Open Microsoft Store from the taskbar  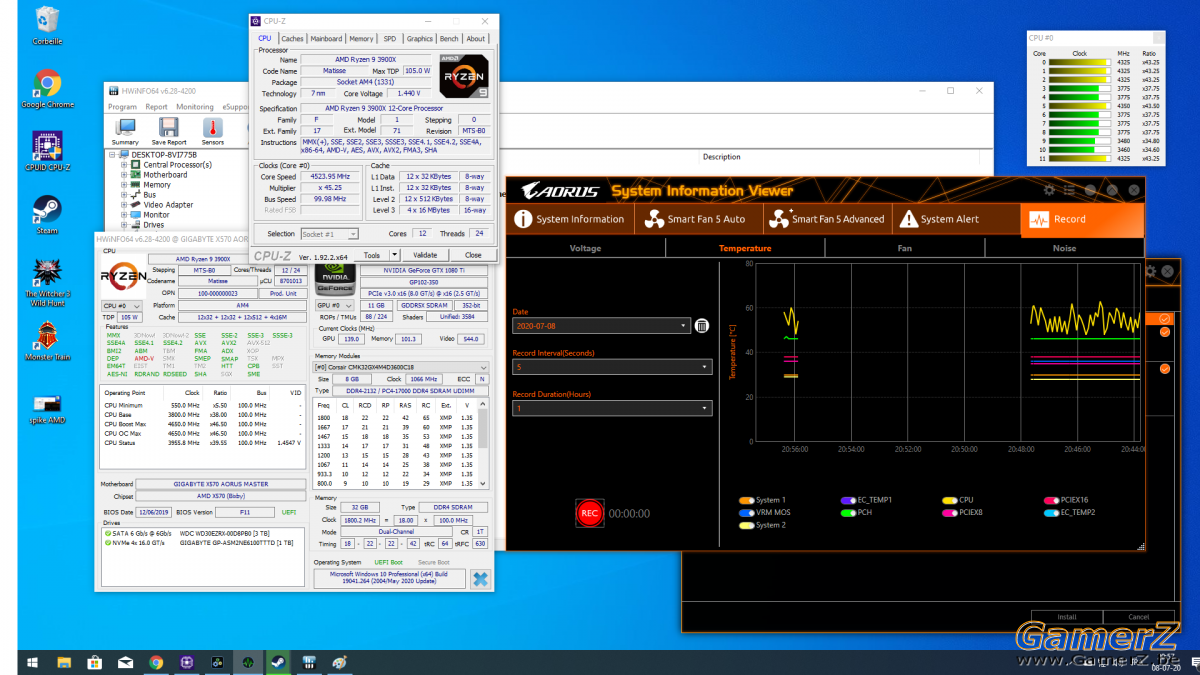[x=95, y=662]
